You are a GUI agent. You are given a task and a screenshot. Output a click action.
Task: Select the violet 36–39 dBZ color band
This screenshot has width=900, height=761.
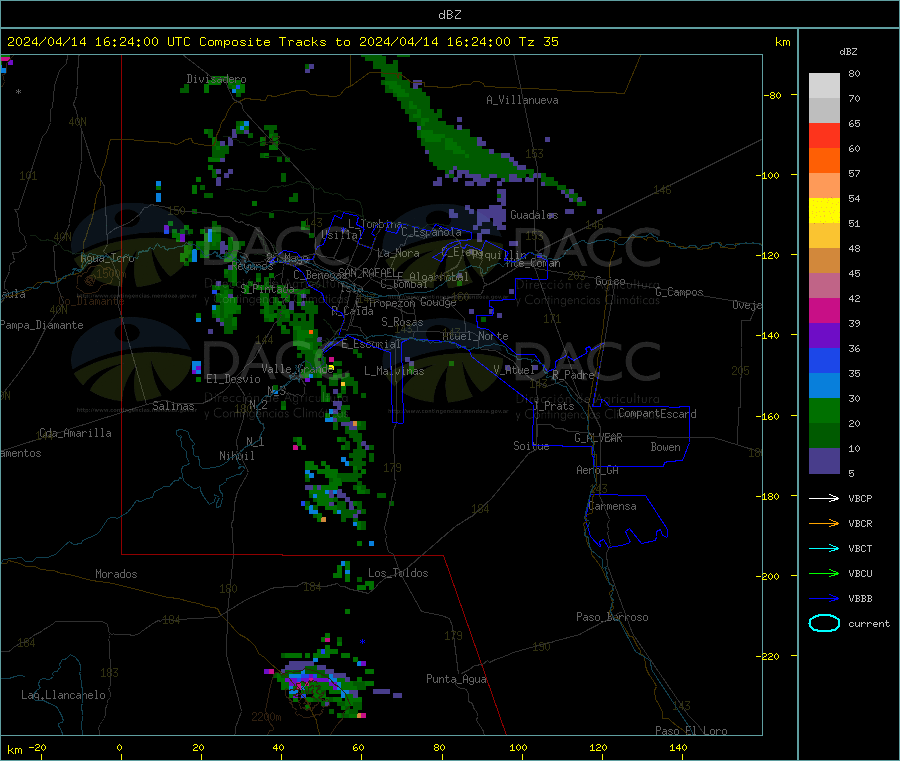tap(824, 336)
